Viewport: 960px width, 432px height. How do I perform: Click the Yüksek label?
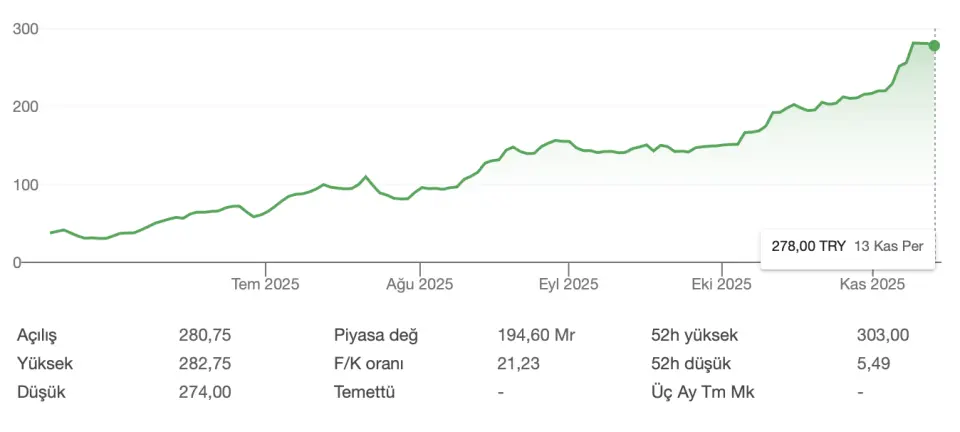pos(45,364)
